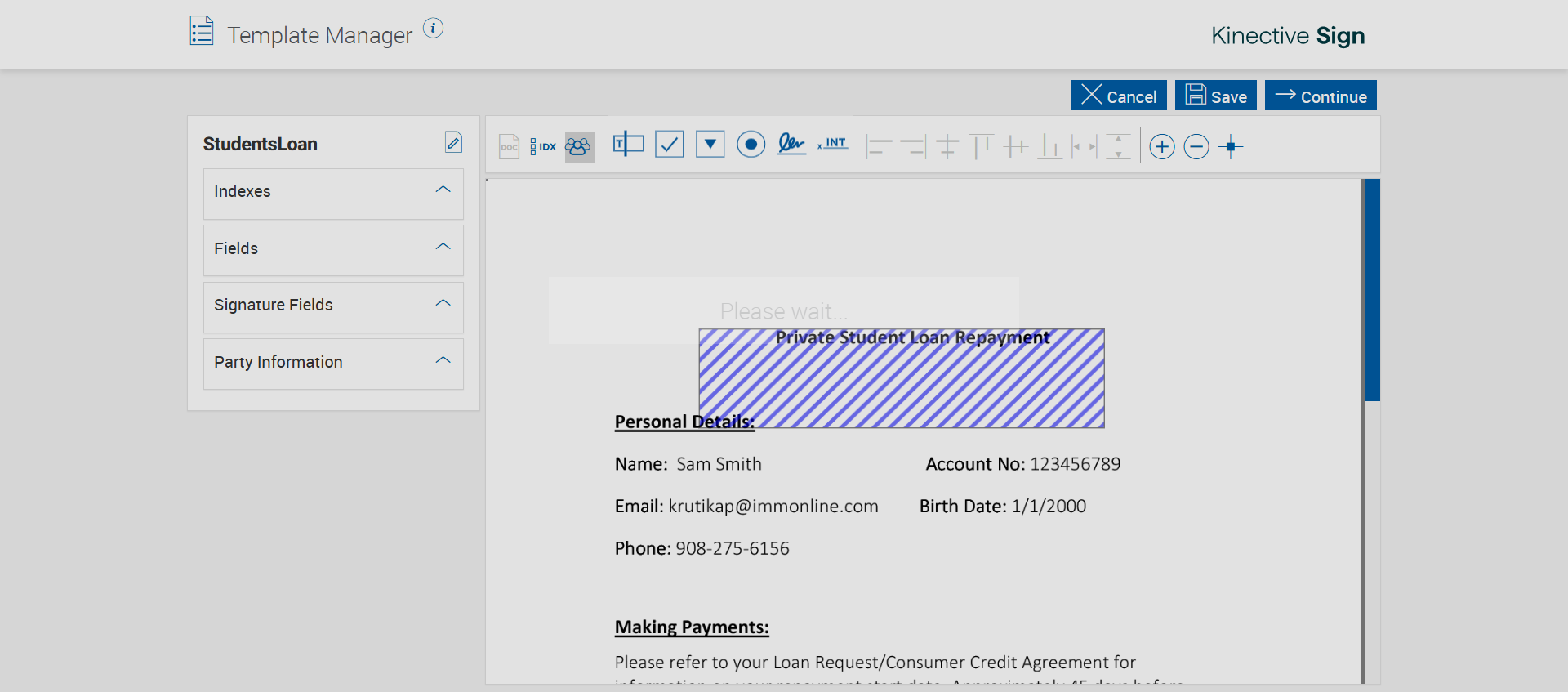This screenshot has width=1568, height=692.
Task: Select the initials INT field tool
Action: (x=833, y=144)
